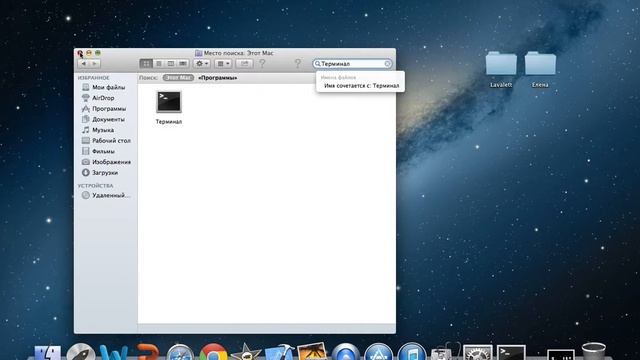Viewport: 640px width, 360px height.
Task: Click the question mark next to Share button
Action: 262,63
